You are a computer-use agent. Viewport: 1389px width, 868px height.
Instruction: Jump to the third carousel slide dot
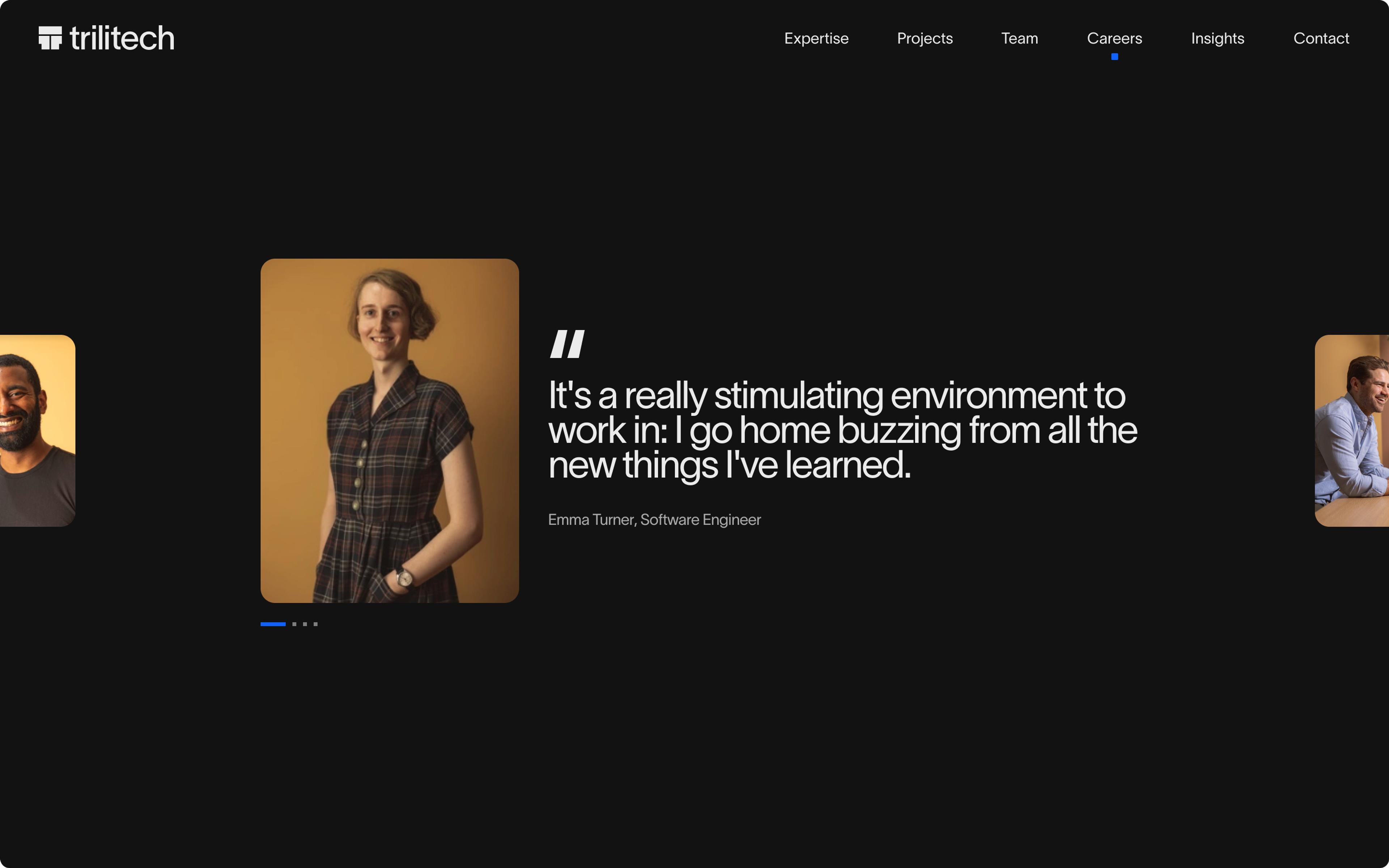pyautogui.click(x=305, y=624)
